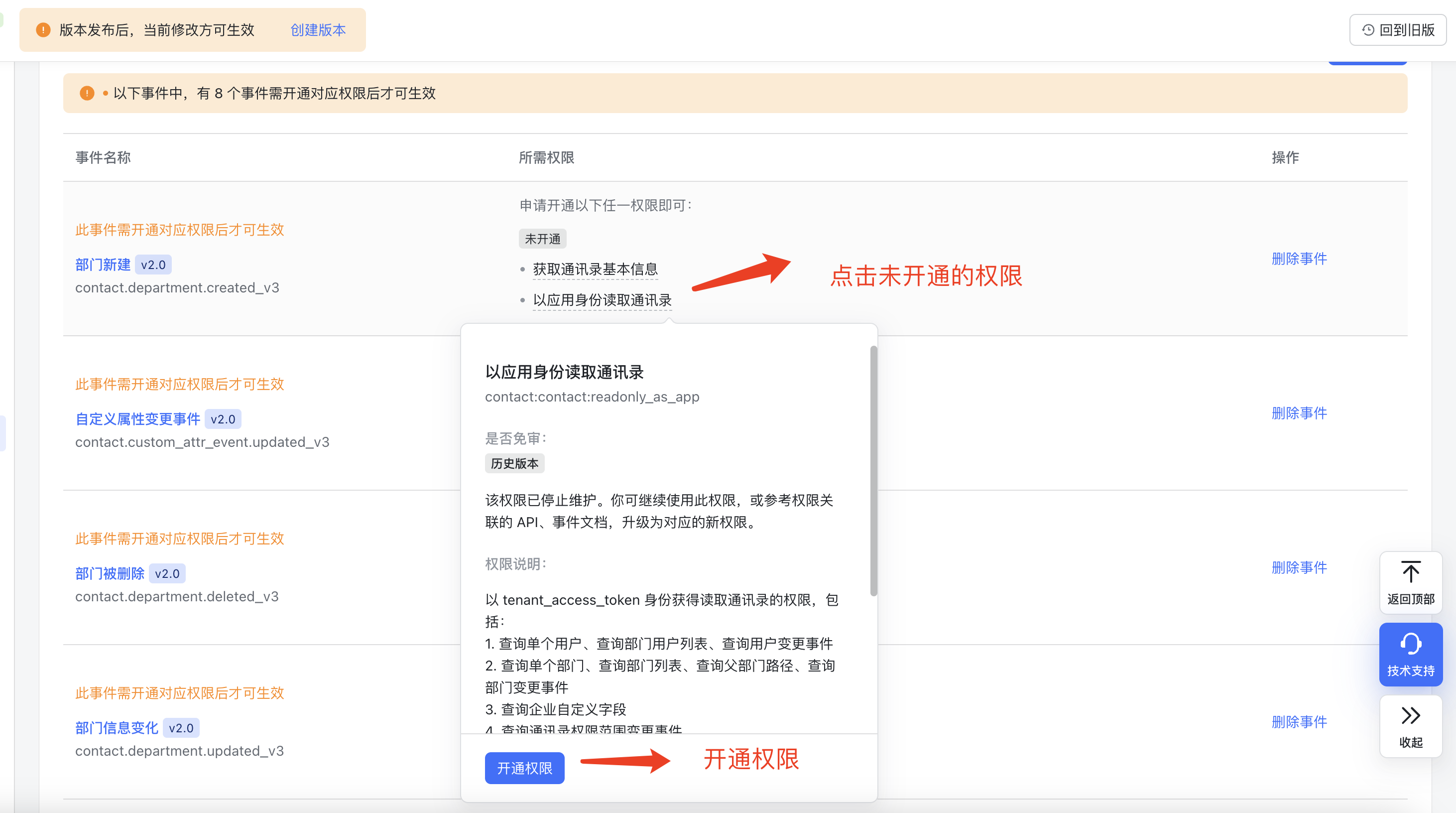
Task: Click the v2.0 badge beside 部门新建
Action: 153,265
